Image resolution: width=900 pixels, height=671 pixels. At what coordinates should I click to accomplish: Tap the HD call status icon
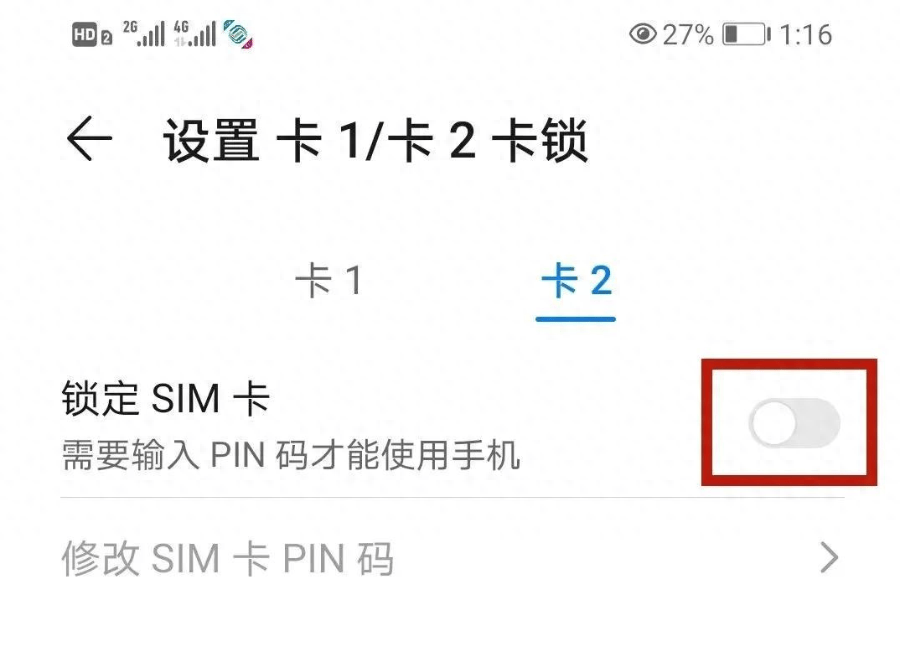coord(92,34)
